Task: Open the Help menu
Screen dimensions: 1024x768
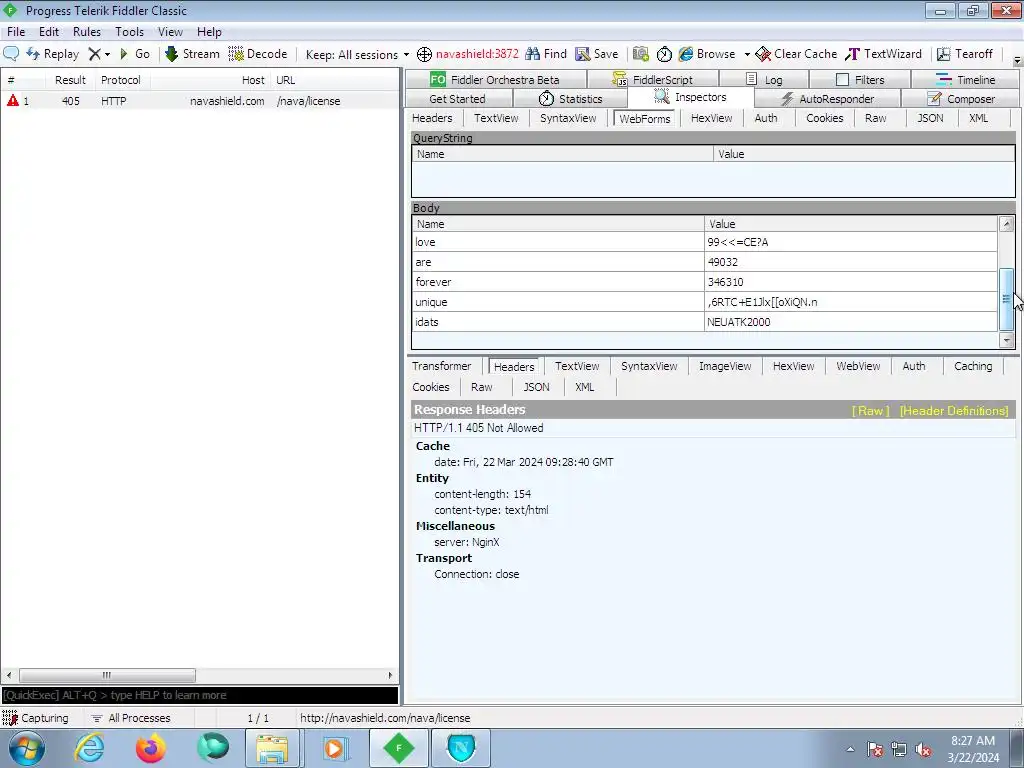Action: [209, 32]
